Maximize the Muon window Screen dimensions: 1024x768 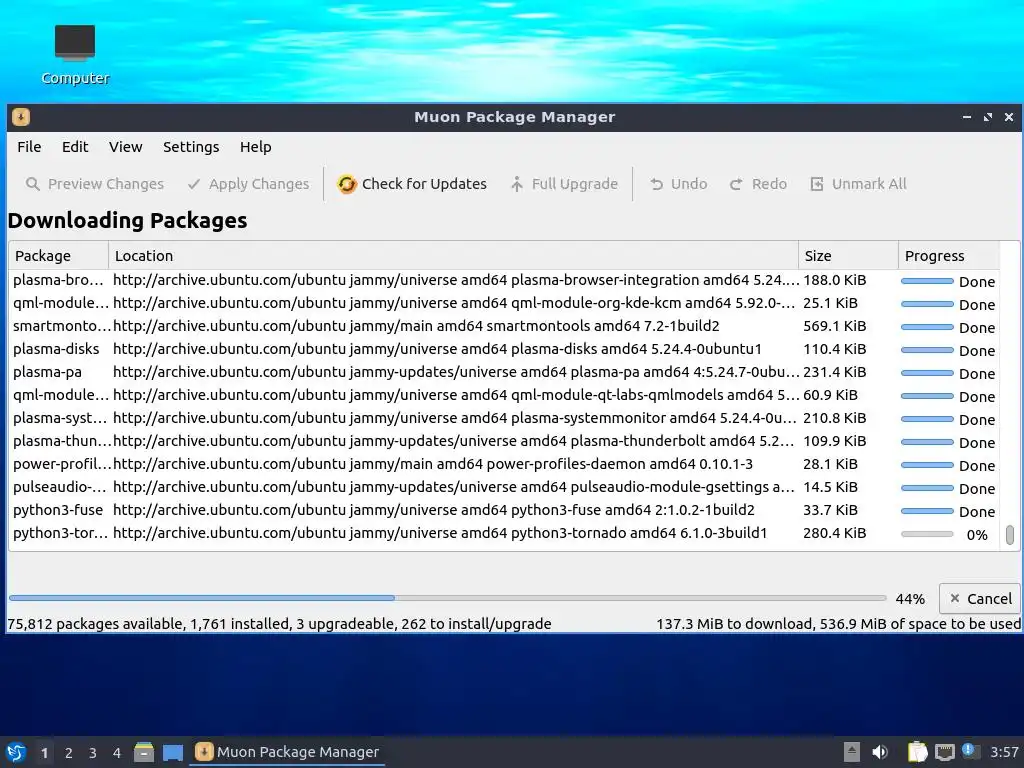[987, 117]
